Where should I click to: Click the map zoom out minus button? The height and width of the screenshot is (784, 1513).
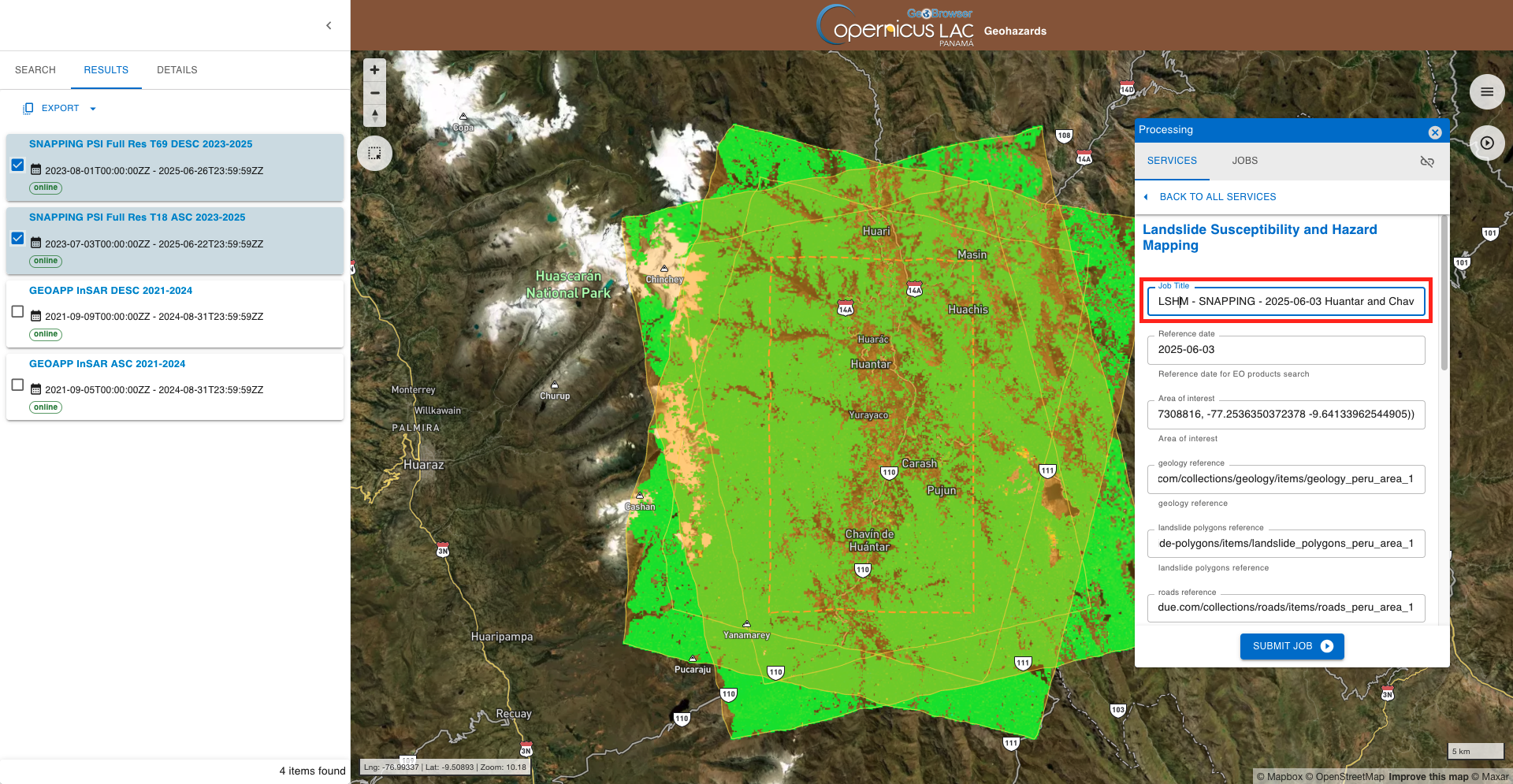point(375,93)
